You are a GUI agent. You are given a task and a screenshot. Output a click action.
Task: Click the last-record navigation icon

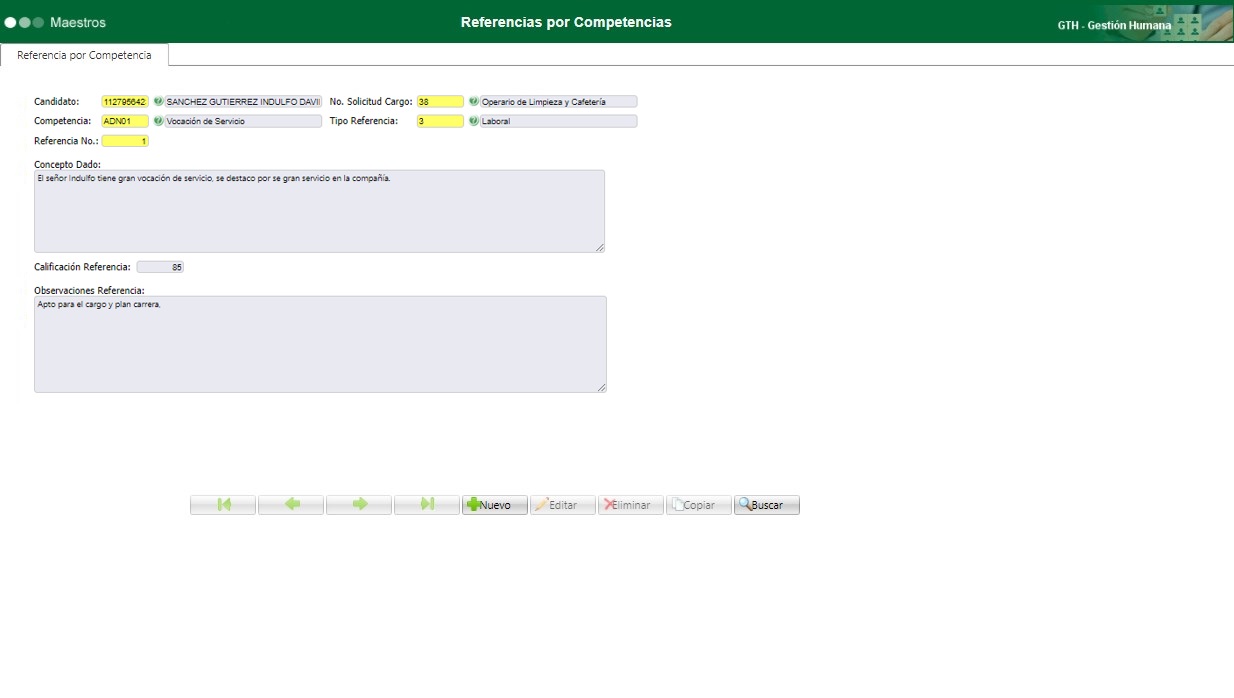[426, 504]
